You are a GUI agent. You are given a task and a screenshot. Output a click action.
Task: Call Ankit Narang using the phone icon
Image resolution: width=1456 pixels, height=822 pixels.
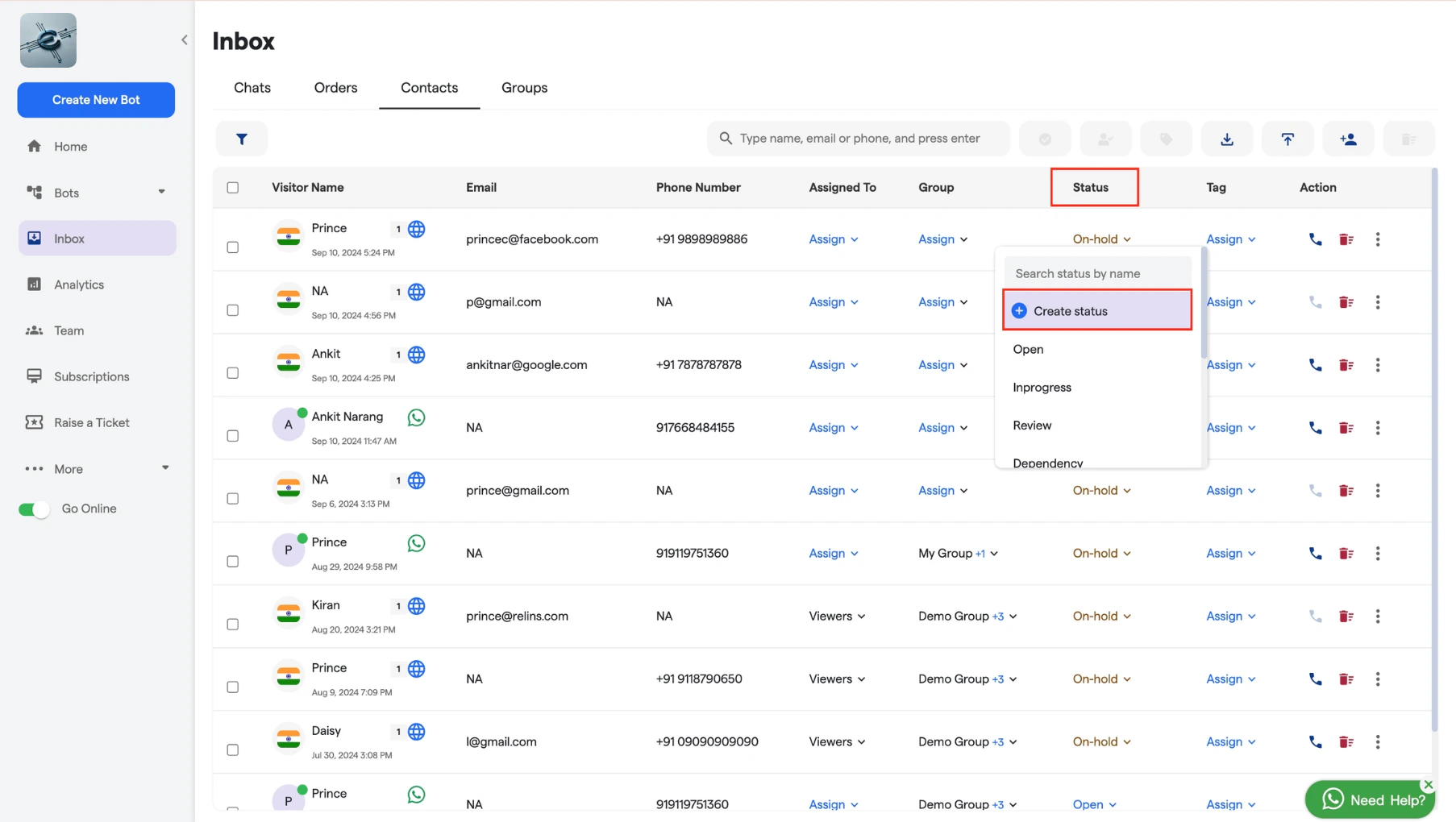(x=1315, y=428)
